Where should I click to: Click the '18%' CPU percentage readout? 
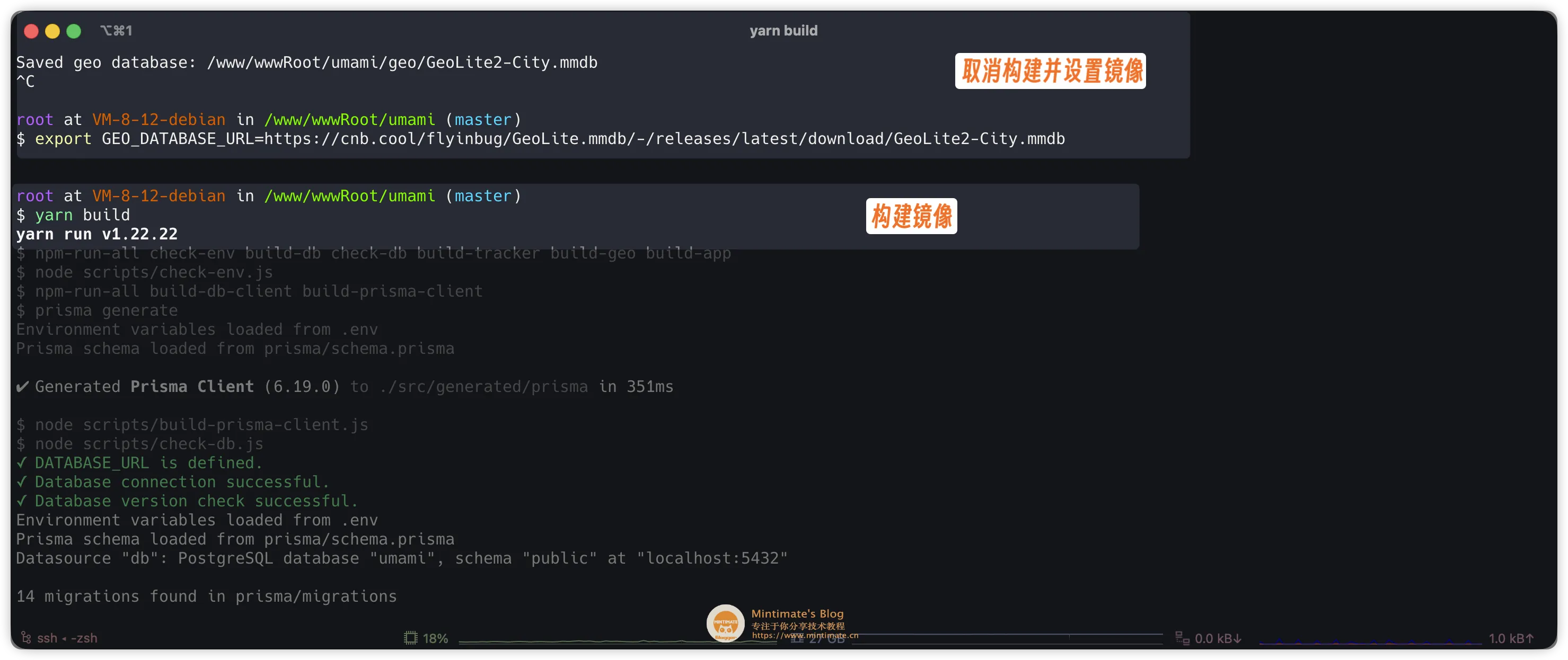(x=435, y=638)
